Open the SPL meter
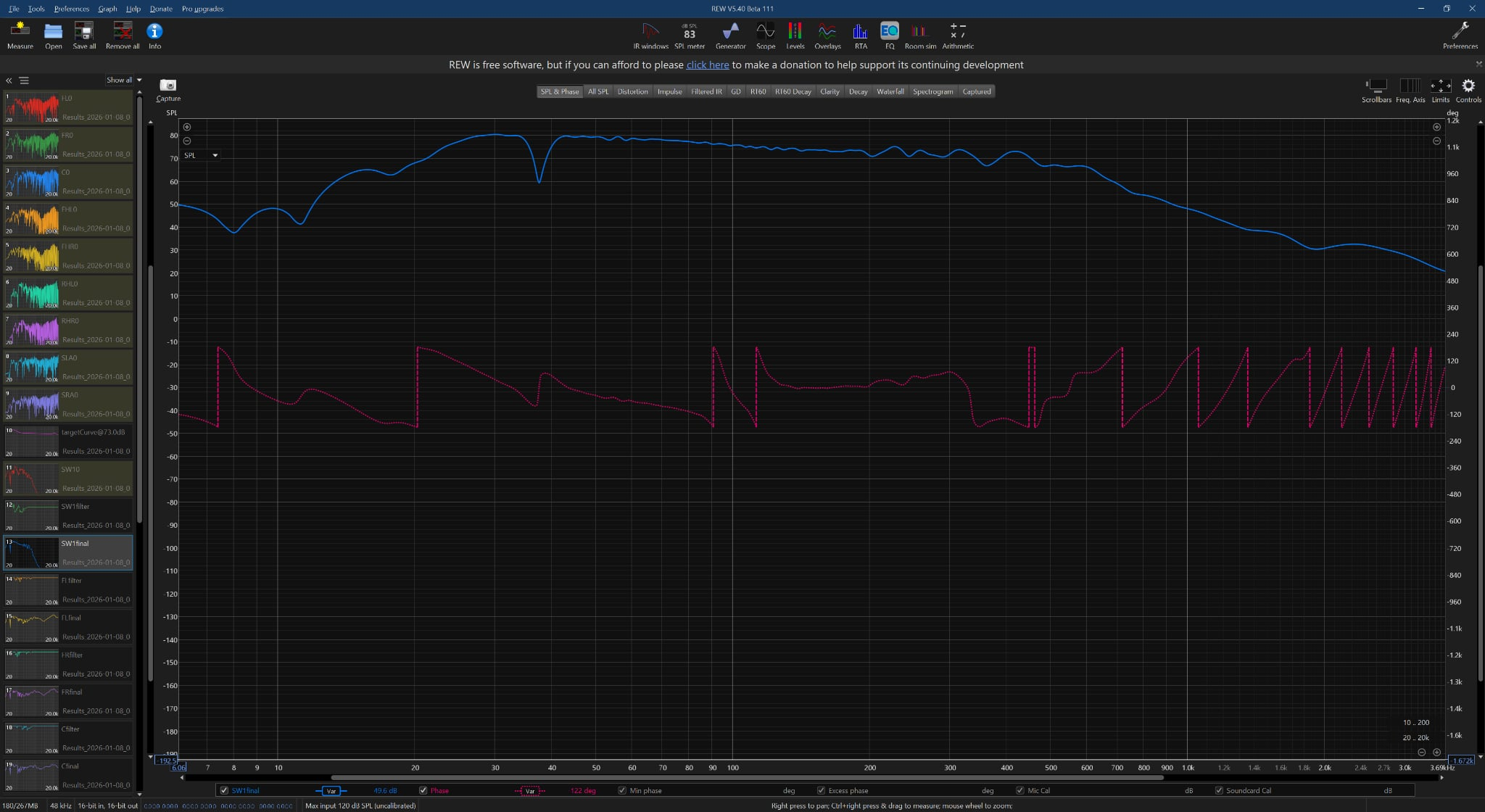This screenshot has width=1485, height=812. pos(689,35)
